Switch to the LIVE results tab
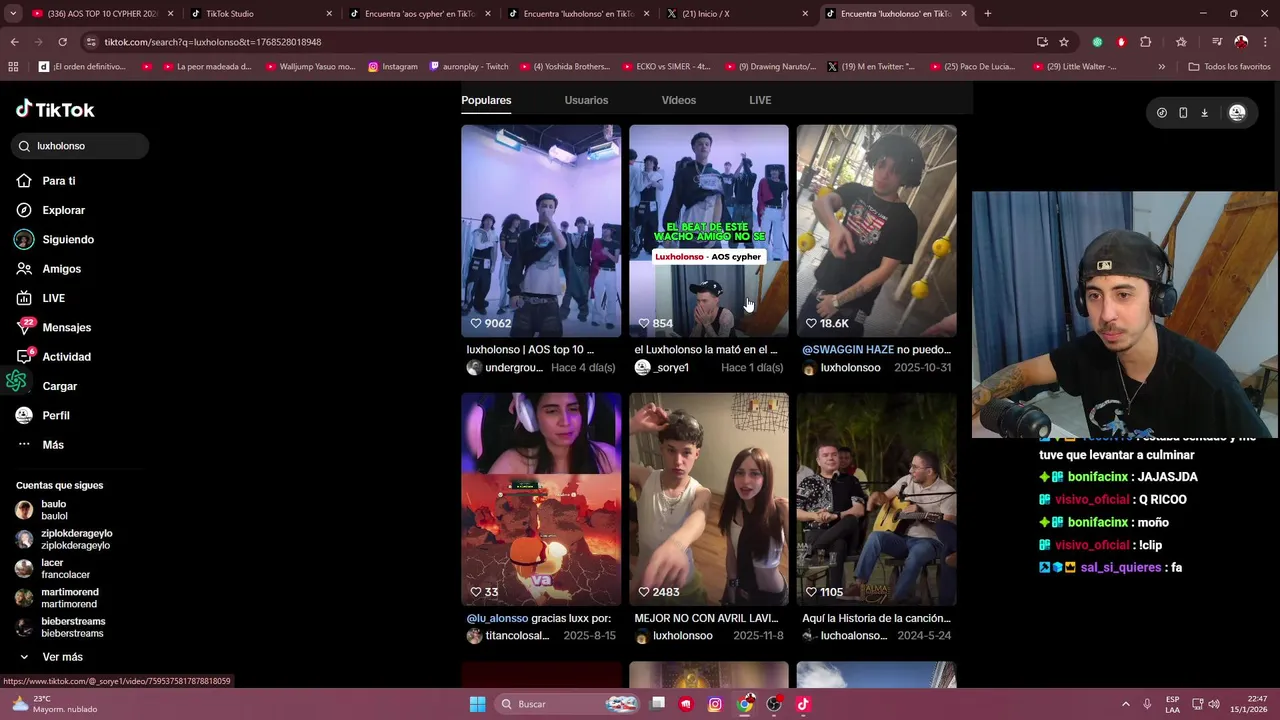The height and width of the screenshot is (720, 1280). coord(760,100)
